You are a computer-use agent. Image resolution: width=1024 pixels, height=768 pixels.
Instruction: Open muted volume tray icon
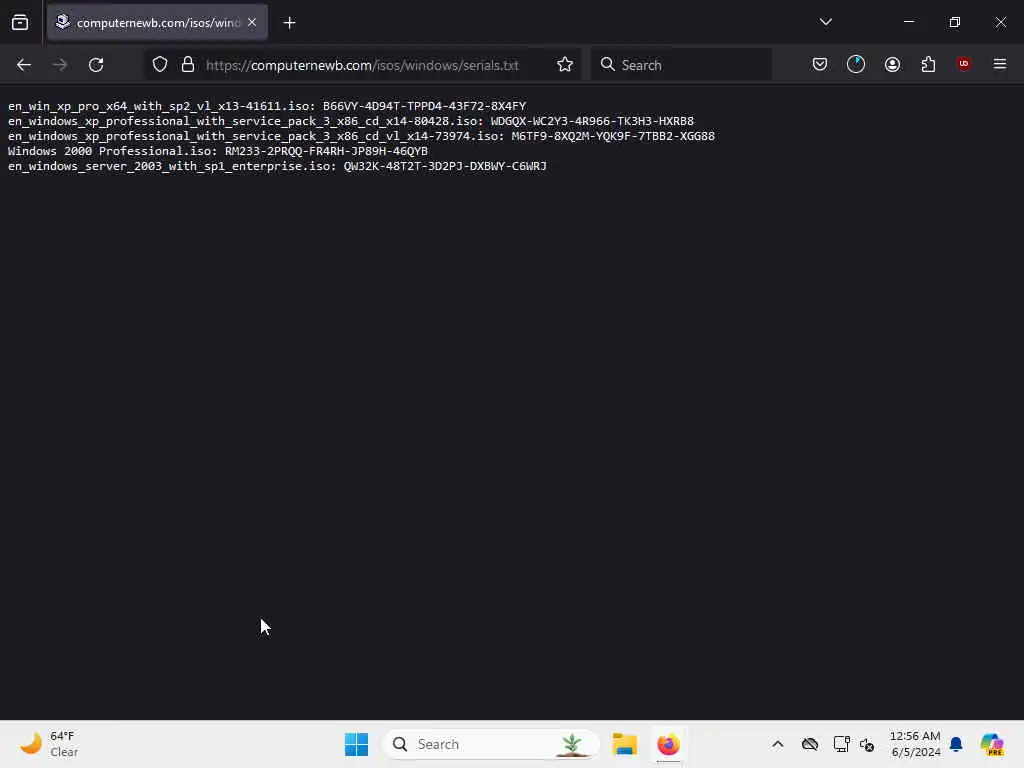[x=867, y=744]
